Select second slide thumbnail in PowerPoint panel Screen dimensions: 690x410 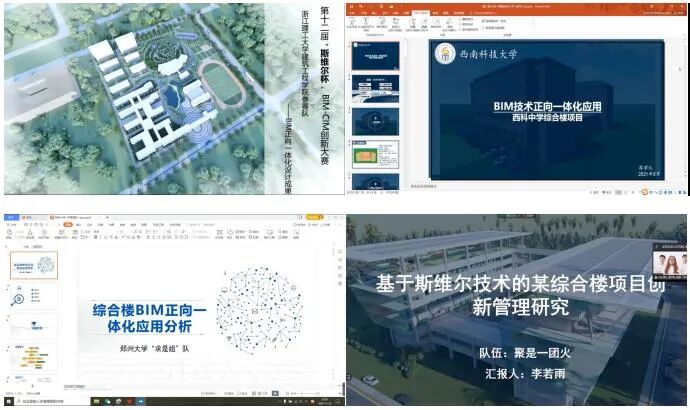[x=375, y=89]
